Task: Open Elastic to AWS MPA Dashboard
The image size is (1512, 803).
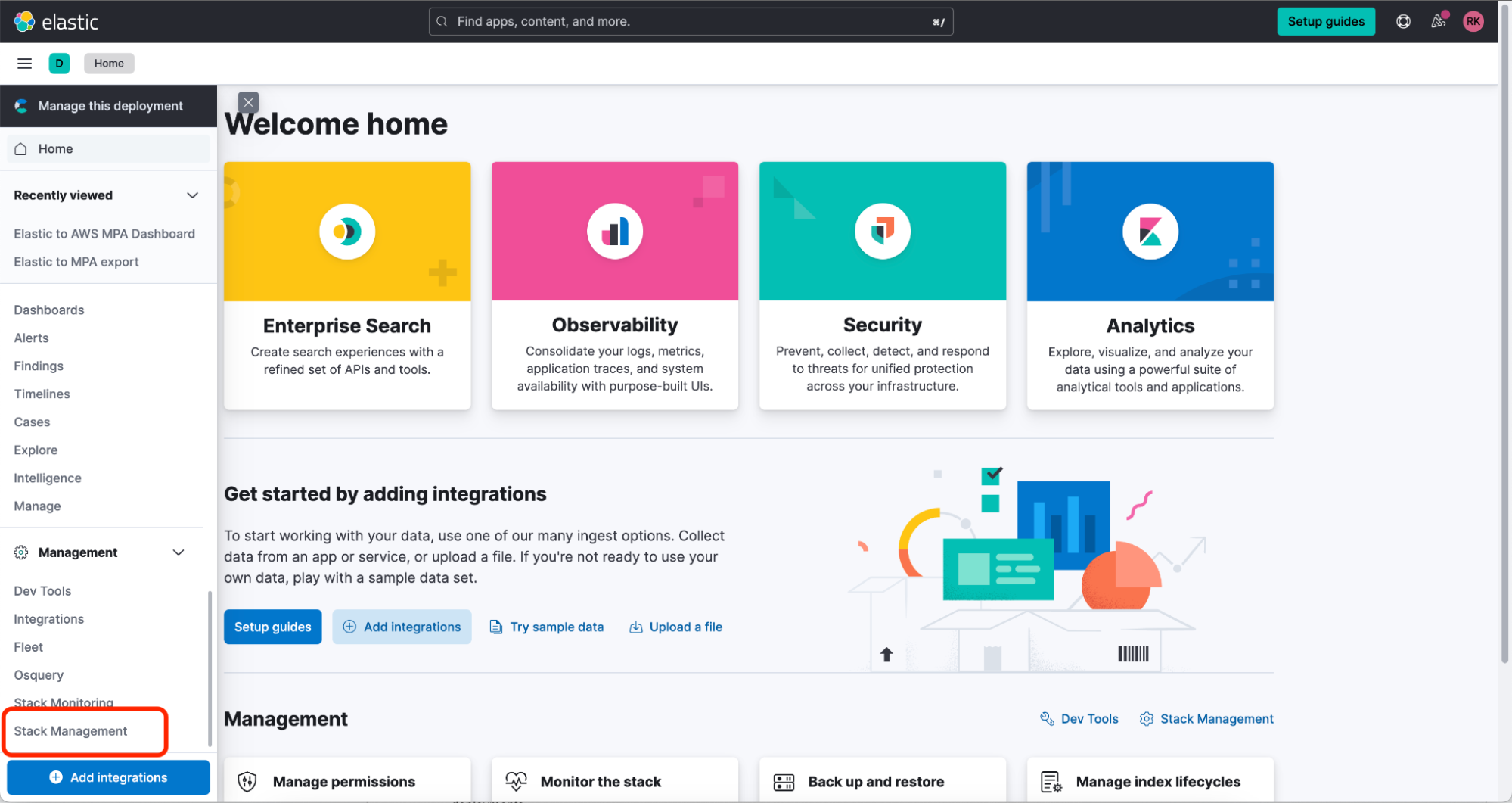Action: tap(104, 234)
